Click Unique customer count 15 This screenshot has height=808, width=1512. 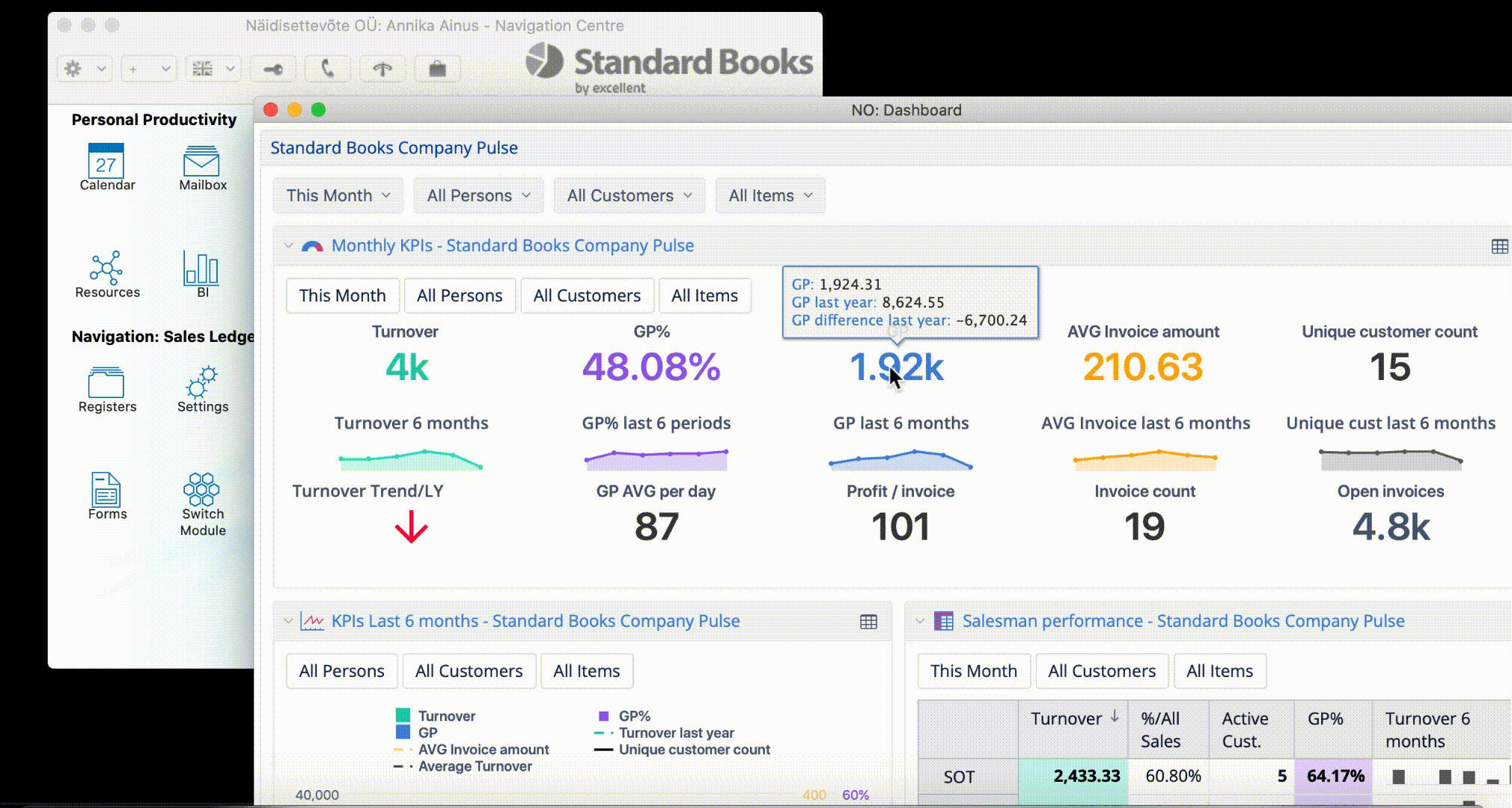tap(1390, 367)
